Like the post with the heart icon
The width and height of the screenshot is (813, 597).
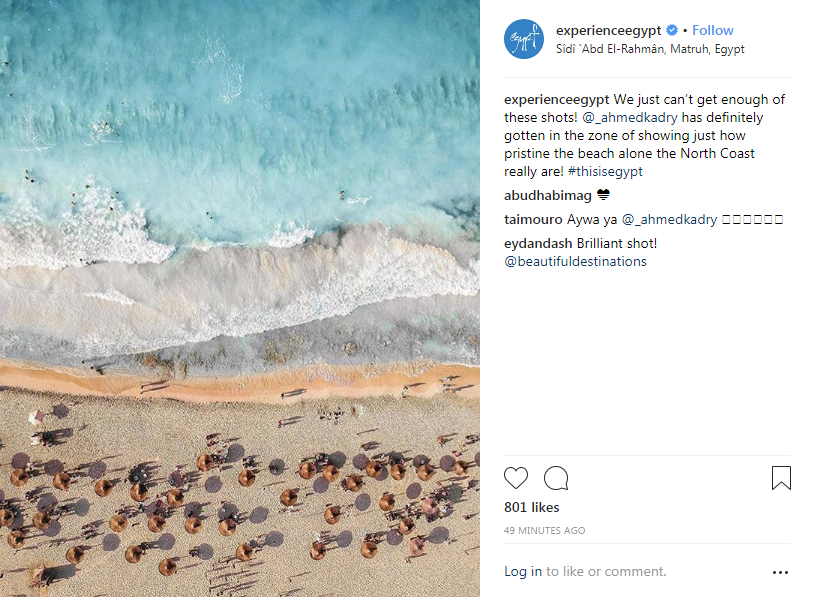pyautogui.click(x=516, y=478)
